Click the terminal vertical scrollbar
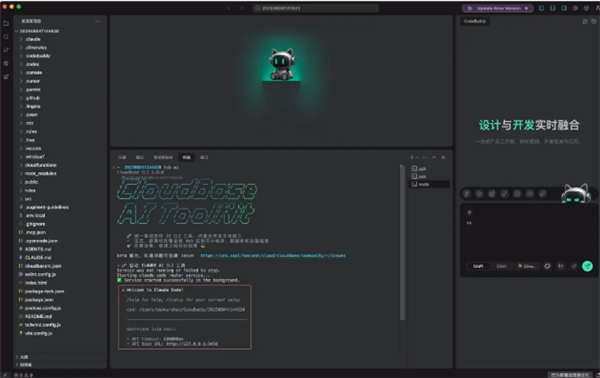The image size is (600, 378). pos(402,243)
